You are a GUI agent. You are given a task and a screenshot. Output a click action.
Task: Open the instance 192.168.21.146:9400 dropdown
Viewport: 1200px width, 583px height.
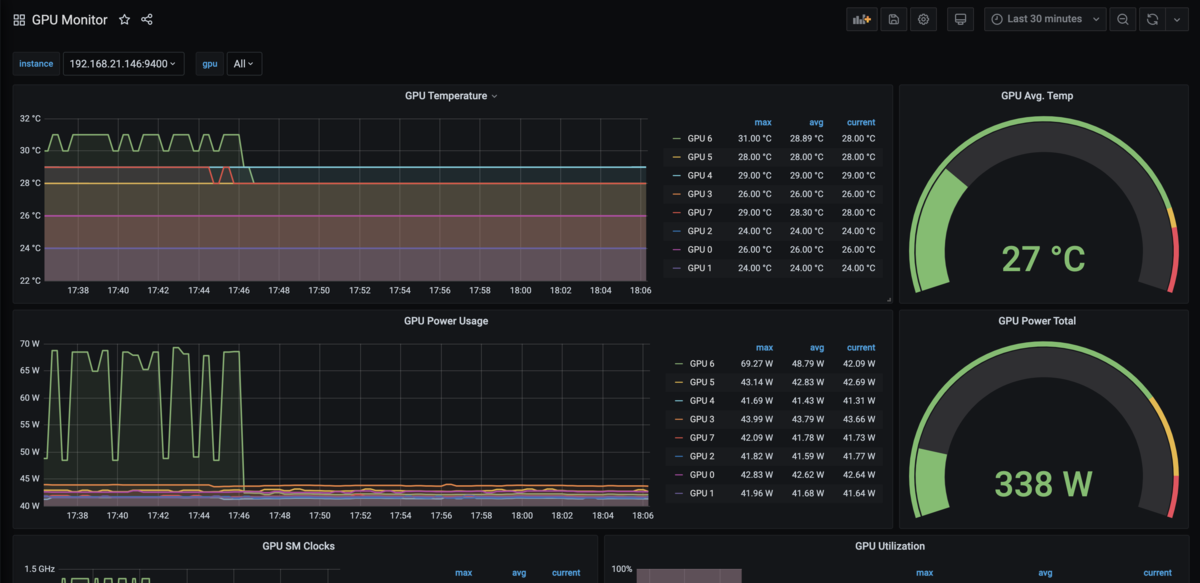[123, 64]
